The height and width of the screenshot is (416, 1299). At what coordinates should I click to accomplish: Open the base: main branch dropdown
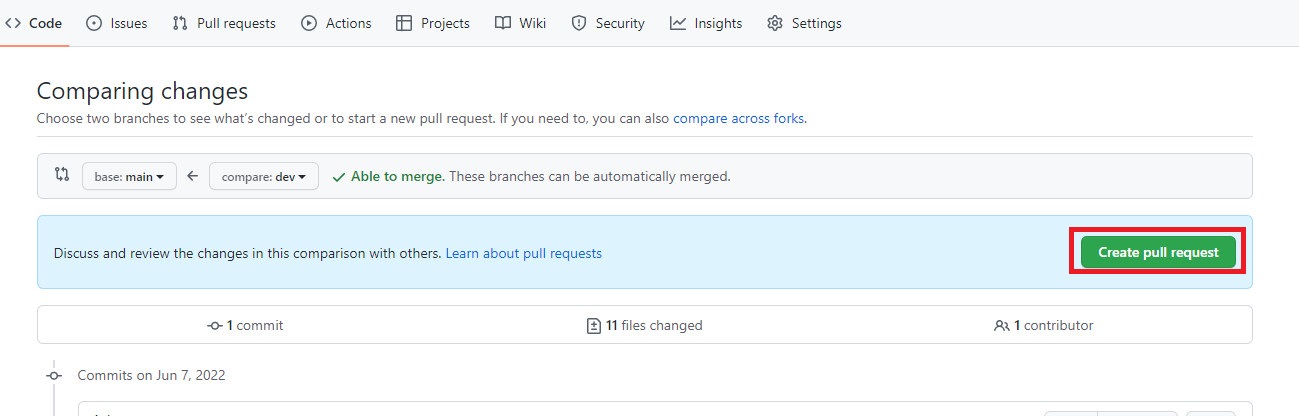pyautogui.click(x=129, y=176)
